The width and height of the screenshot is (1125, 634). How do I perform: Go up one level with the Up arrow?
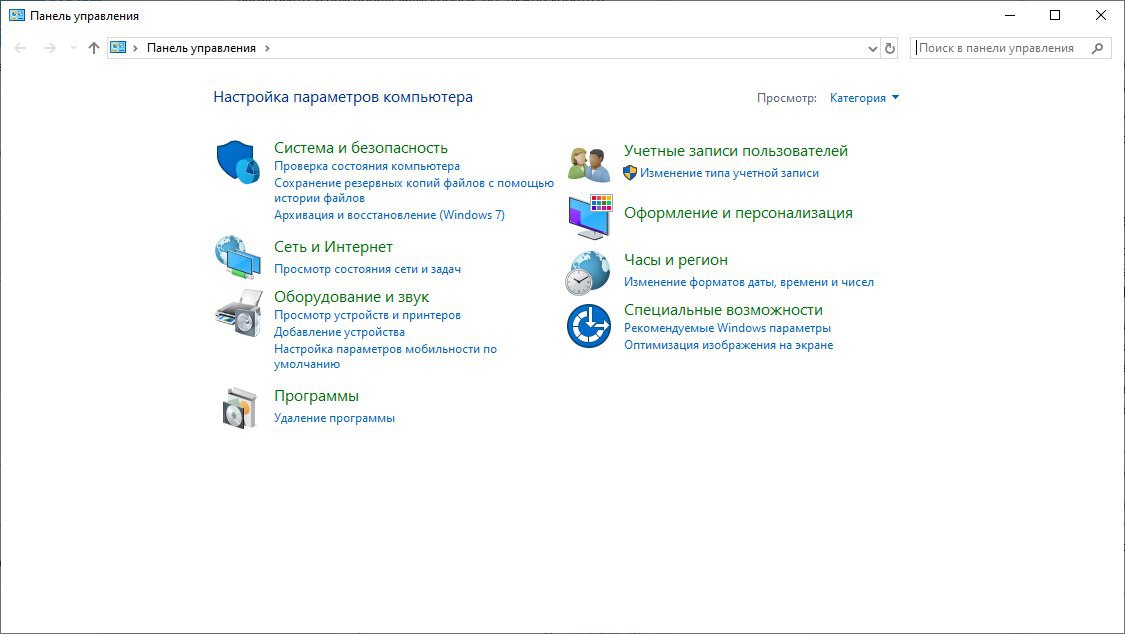click(93, 48)
